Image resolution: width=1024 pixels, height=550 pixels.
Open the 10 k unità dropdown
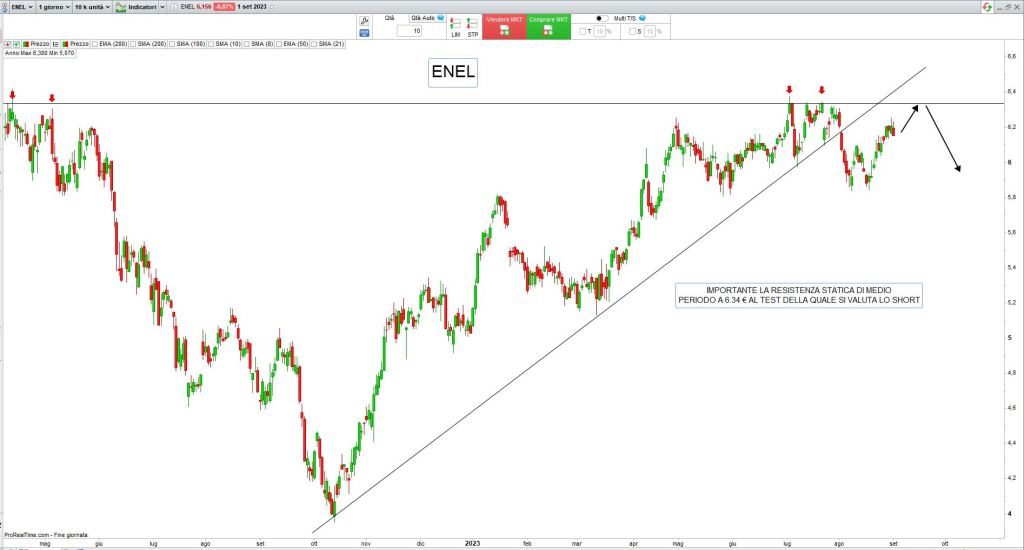click(92, 7)
